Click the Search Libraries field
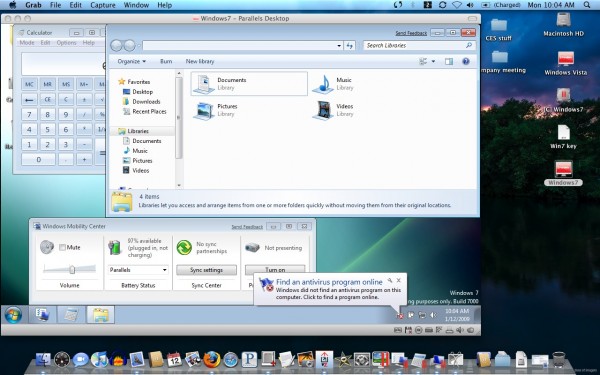Screen dimensions: 600x375 tap(419, 46)
